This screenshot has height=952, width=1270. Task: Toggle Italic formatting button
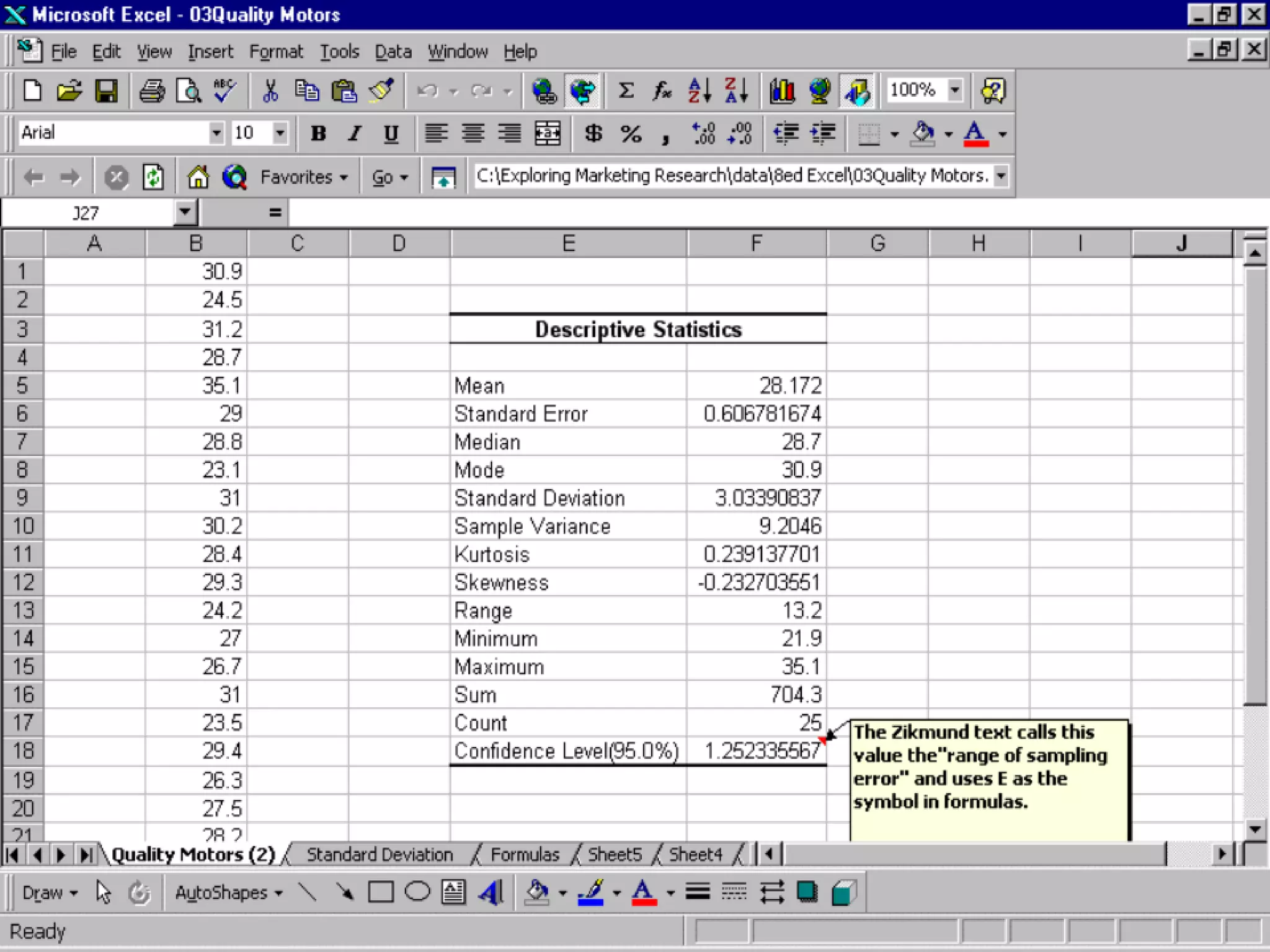[355, 133]
